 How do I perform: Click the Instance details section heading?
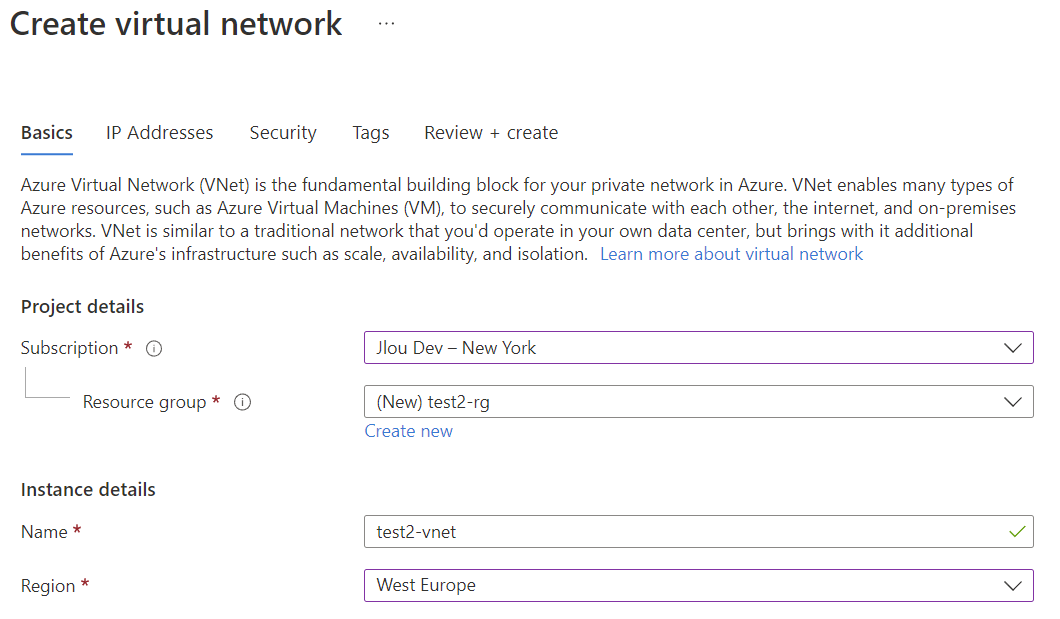[88, 489]
